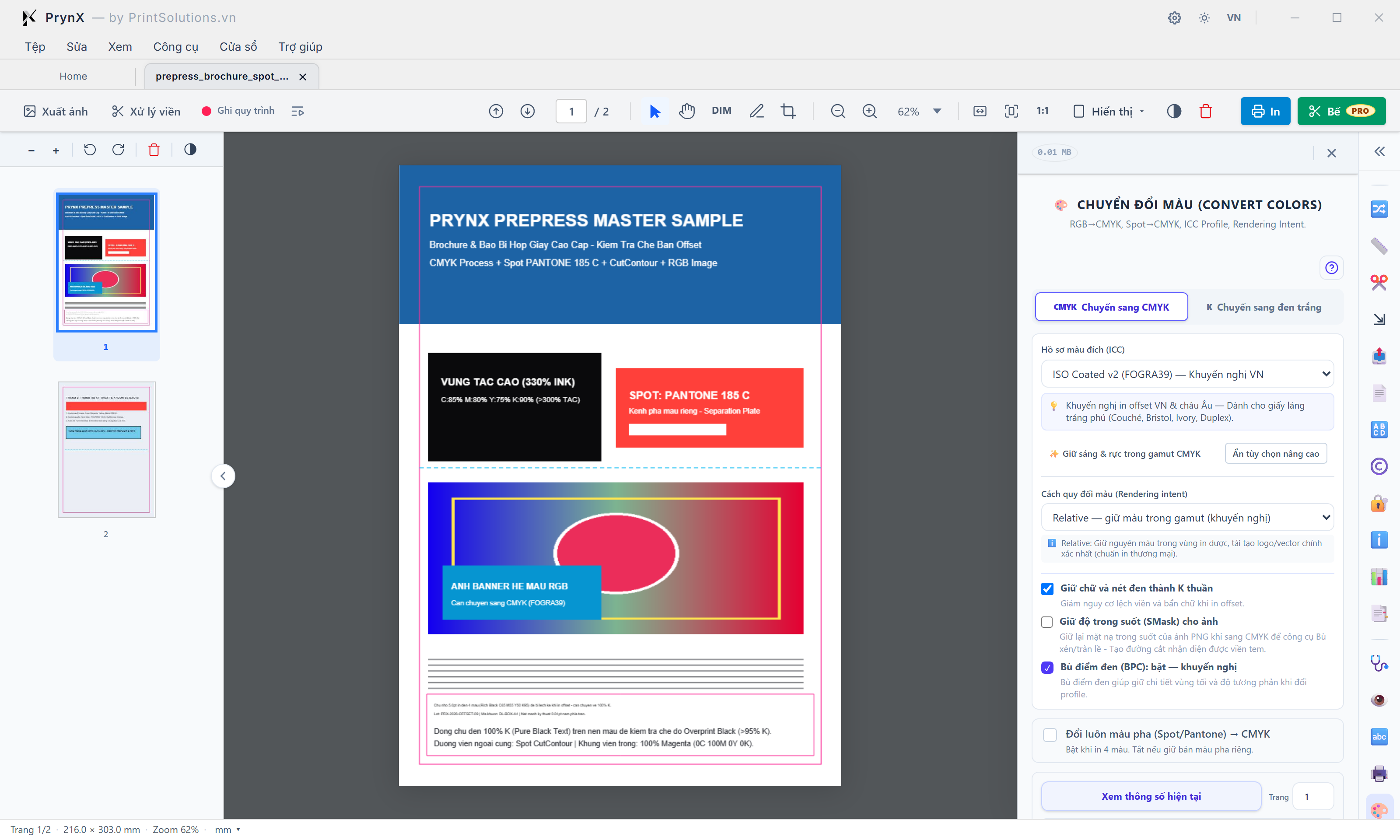Expand the 'Hiển thị' display dropdown
Viewport: 1400px width, 840px height.
(x=1109, y=112)
